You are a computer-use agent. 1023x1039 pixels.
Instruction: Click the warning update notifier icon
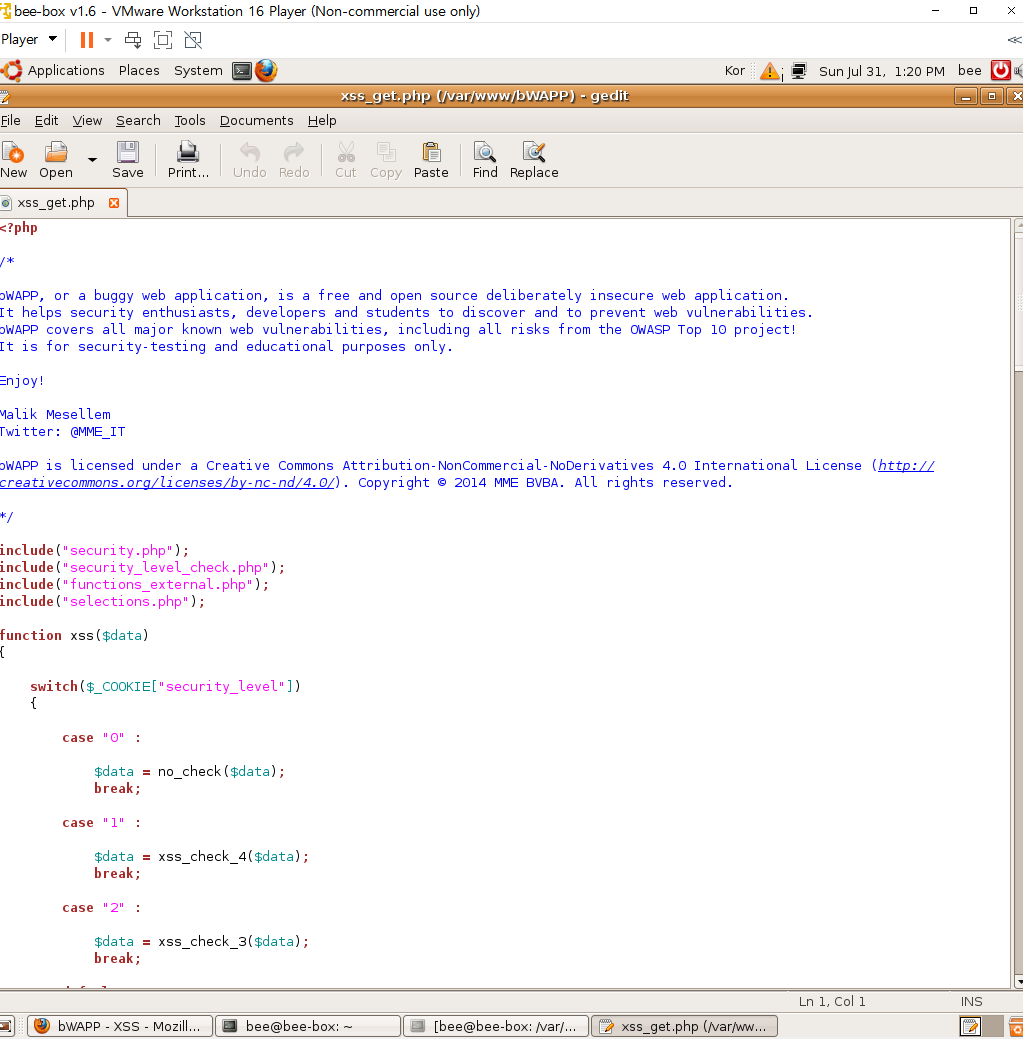tap(770, 71)
